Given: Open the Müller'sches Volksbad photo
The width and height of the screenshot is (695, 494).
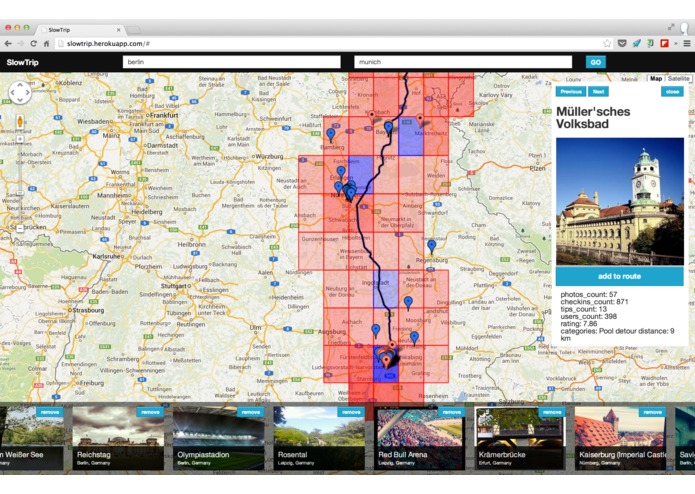Looking at the screenshot, I should (x=620, y=202).
